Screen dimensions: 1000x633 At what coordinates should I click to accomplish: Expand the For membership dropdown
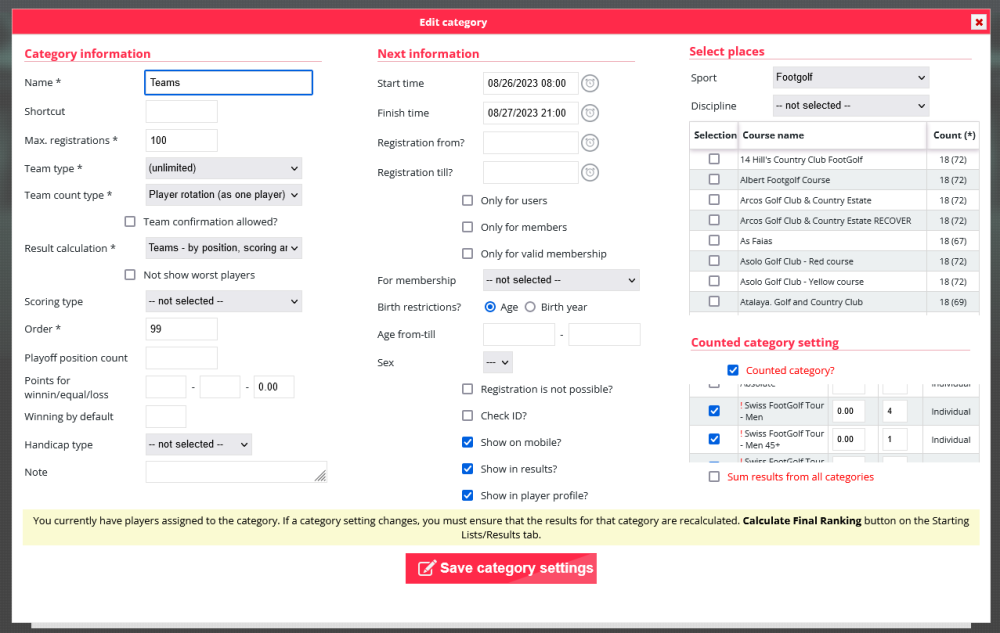[x=560, y=280]
